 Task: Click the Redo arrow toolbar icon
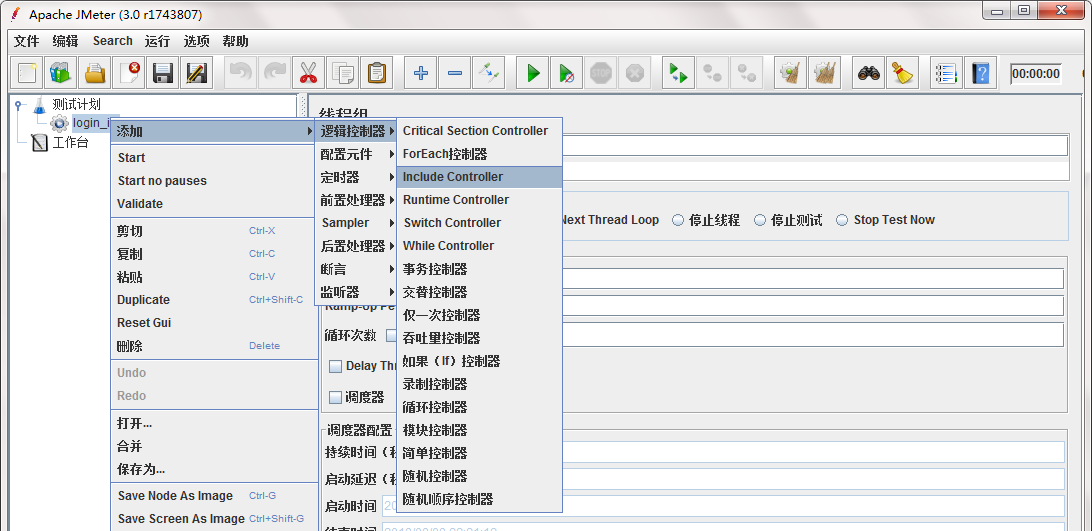point(274,72)
